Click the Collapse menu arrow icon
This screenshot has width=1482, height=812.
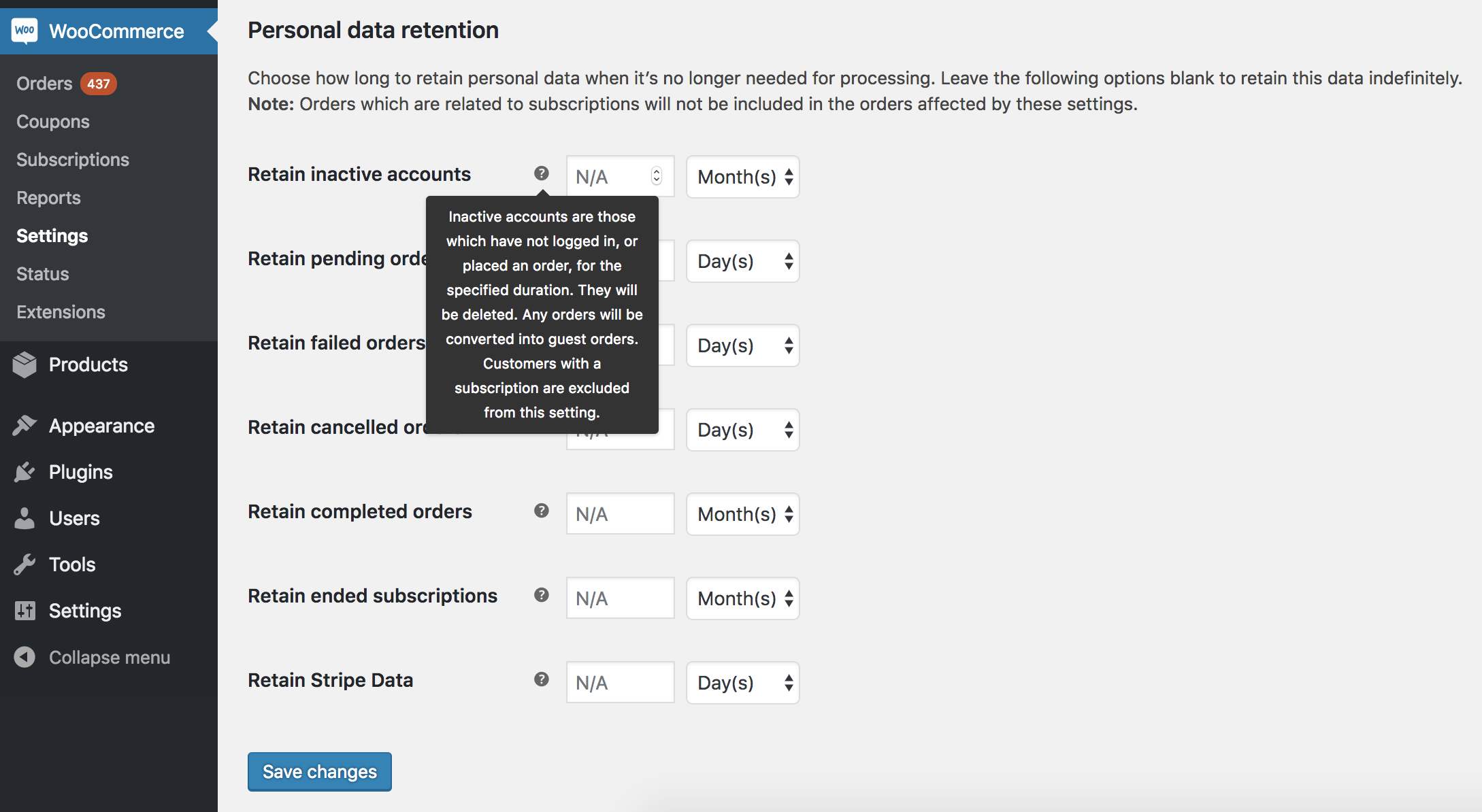(x=24, y=657)
